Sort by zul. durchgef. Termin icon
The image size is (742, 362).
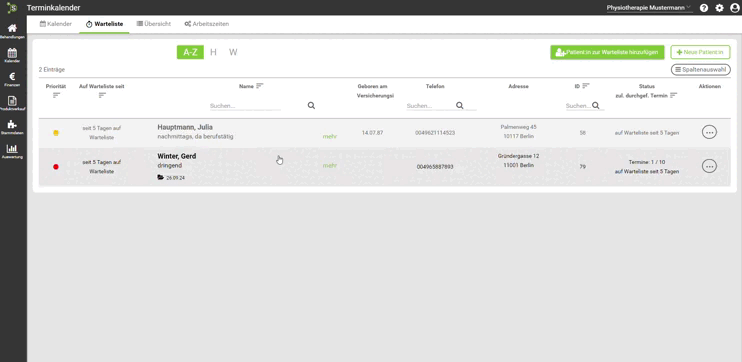coord(673,95)
